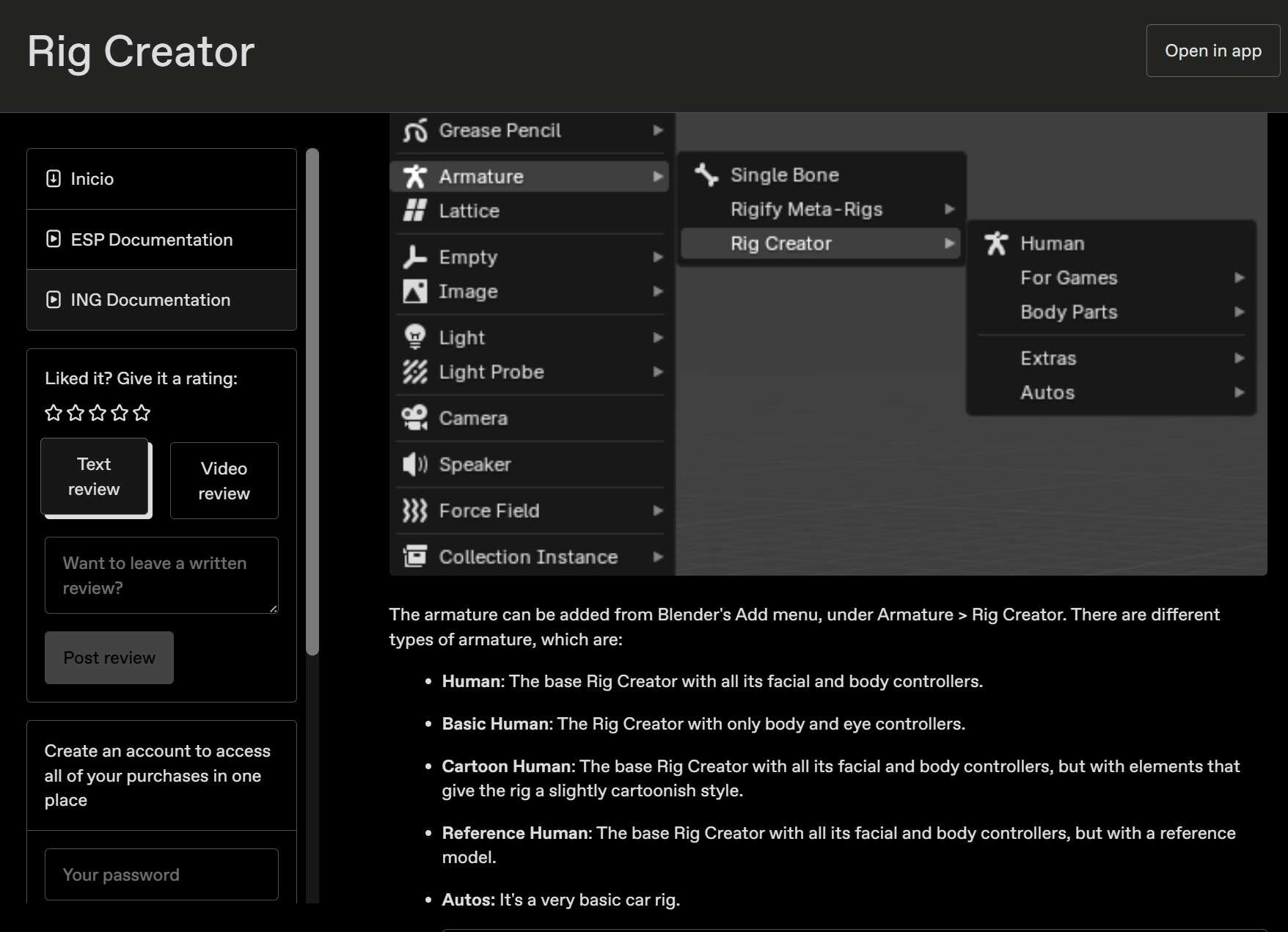Click the Empty axes icon
The height and width of the screenshot is (932, 1288).
coord(415,257)
